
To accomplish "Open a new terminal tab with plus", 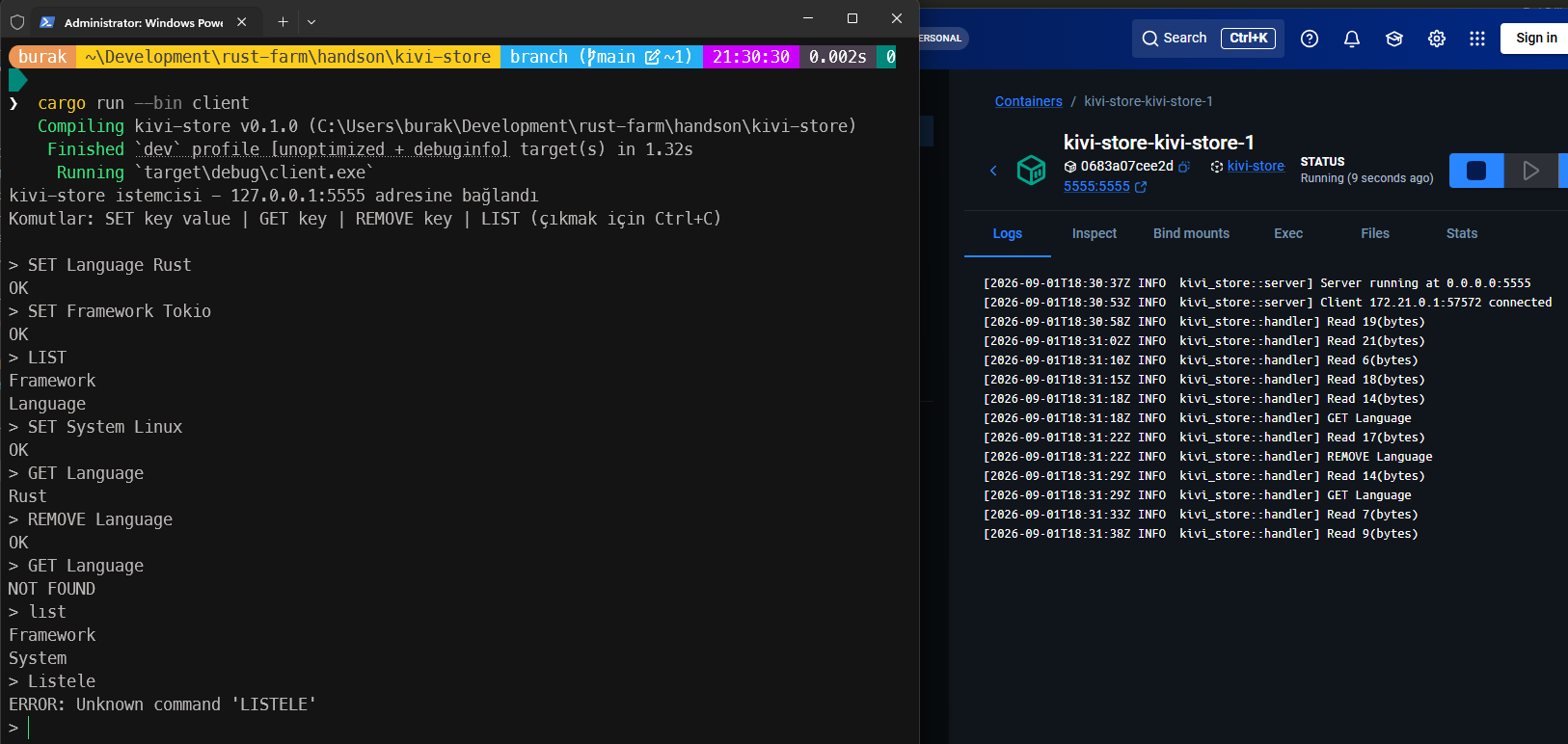I will (x=283, y=21).
